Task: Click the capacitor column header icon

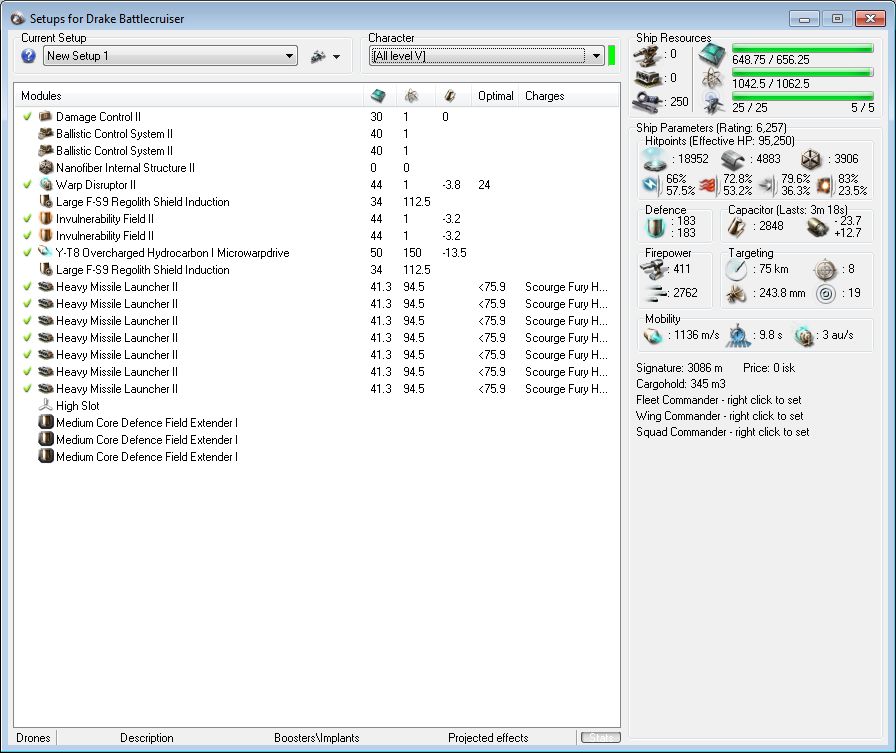Action: click(x=450, y=96)
